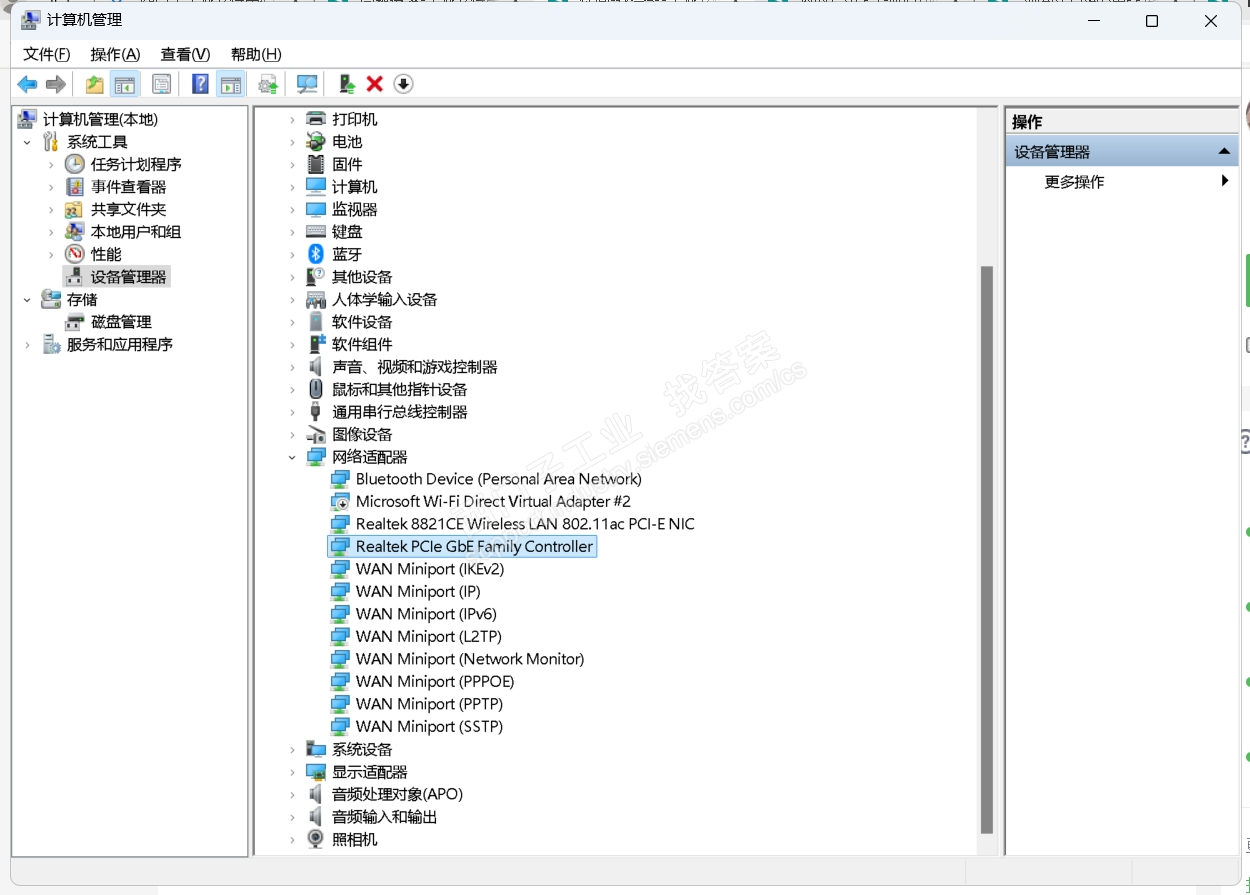Toggle the show/hide console tree icon
1250x895 pixels.
tap(125, 84)
